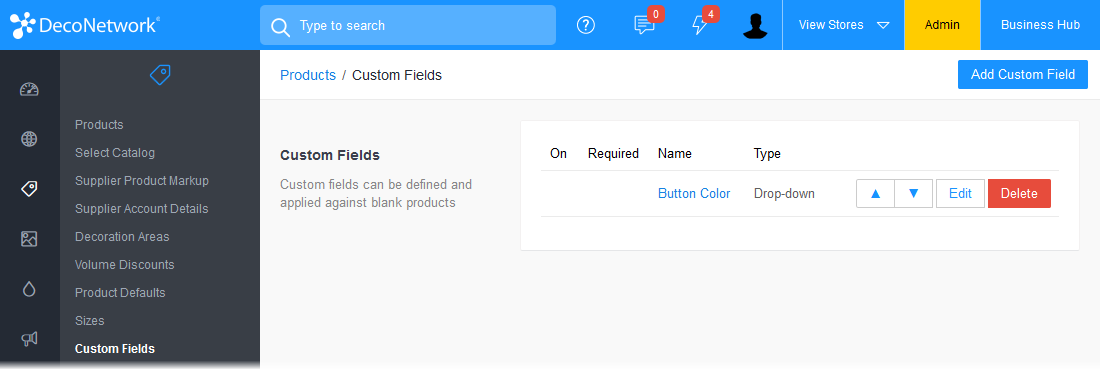Move Button Color field up
Viewport: 1100px width, 370px height.
pos(876,194)
